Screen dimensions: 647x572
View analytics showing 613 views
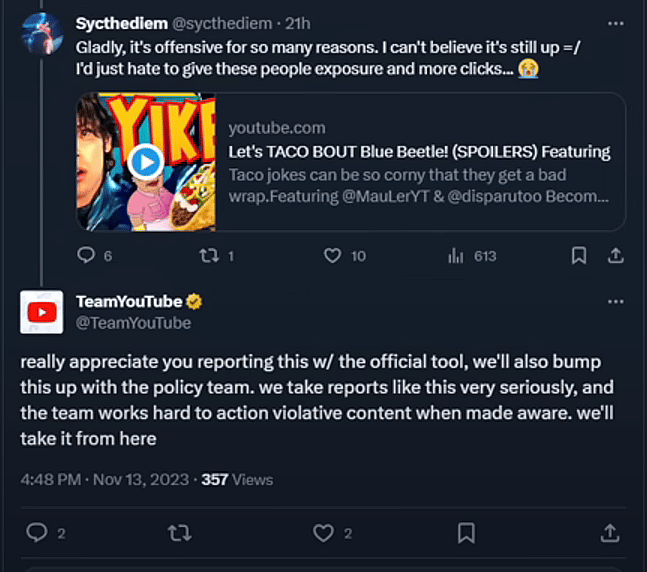456,256
